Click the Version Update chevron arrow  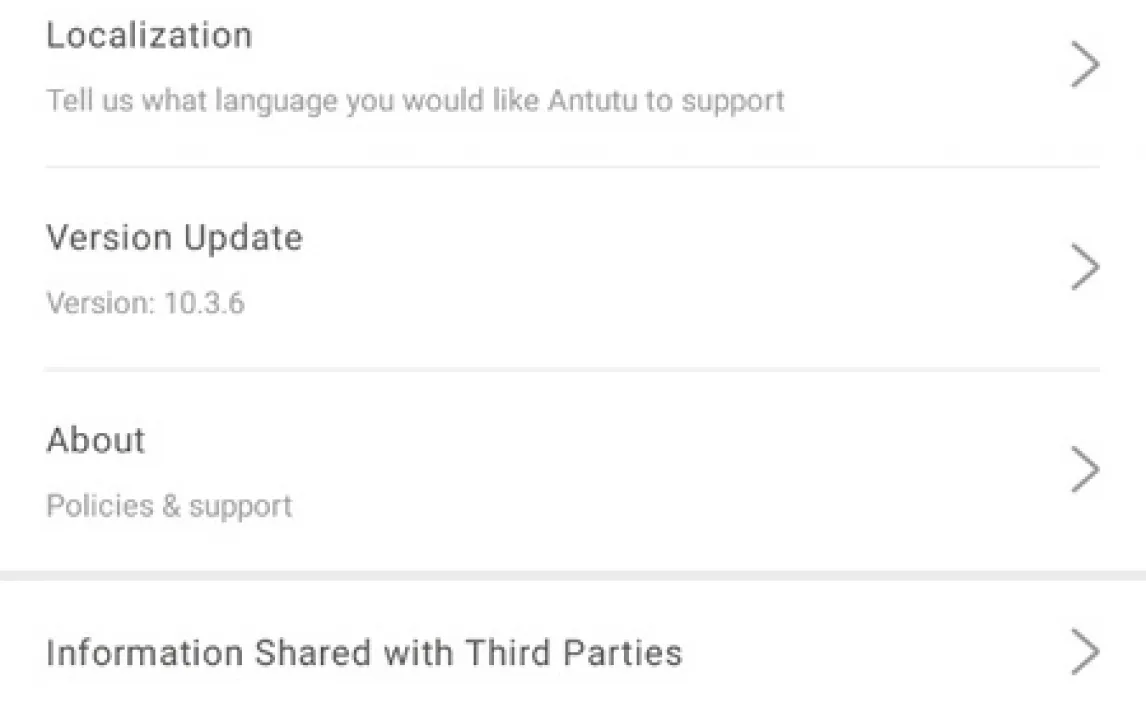(x=1085, y=268)
